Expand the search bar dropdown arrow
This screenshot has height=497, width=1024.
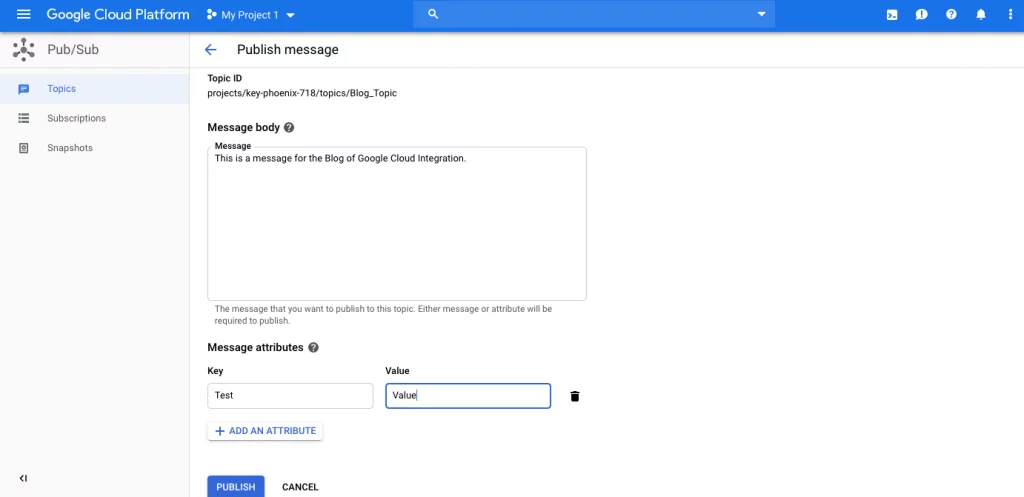(761, 14)
